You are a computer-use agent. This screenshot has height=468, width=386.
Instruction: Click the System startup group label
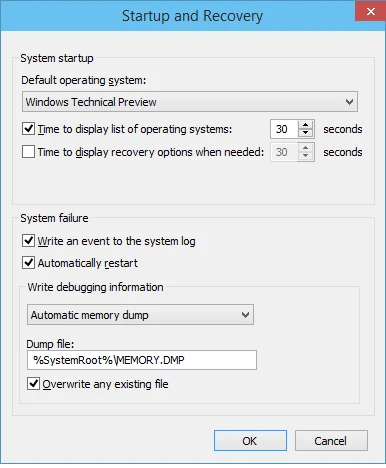click(x=57, y=58)
